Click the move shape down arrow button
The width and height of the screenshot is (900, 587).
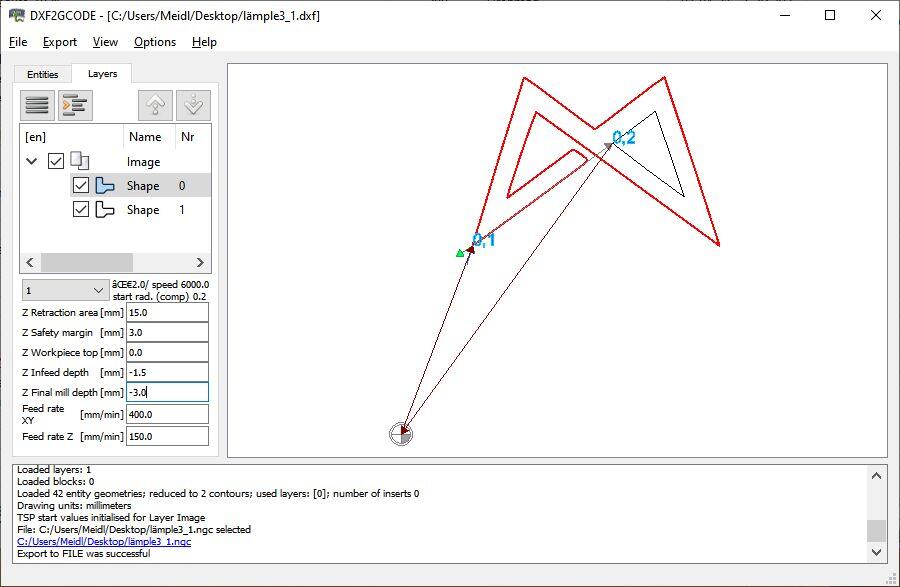click(193, 104)
